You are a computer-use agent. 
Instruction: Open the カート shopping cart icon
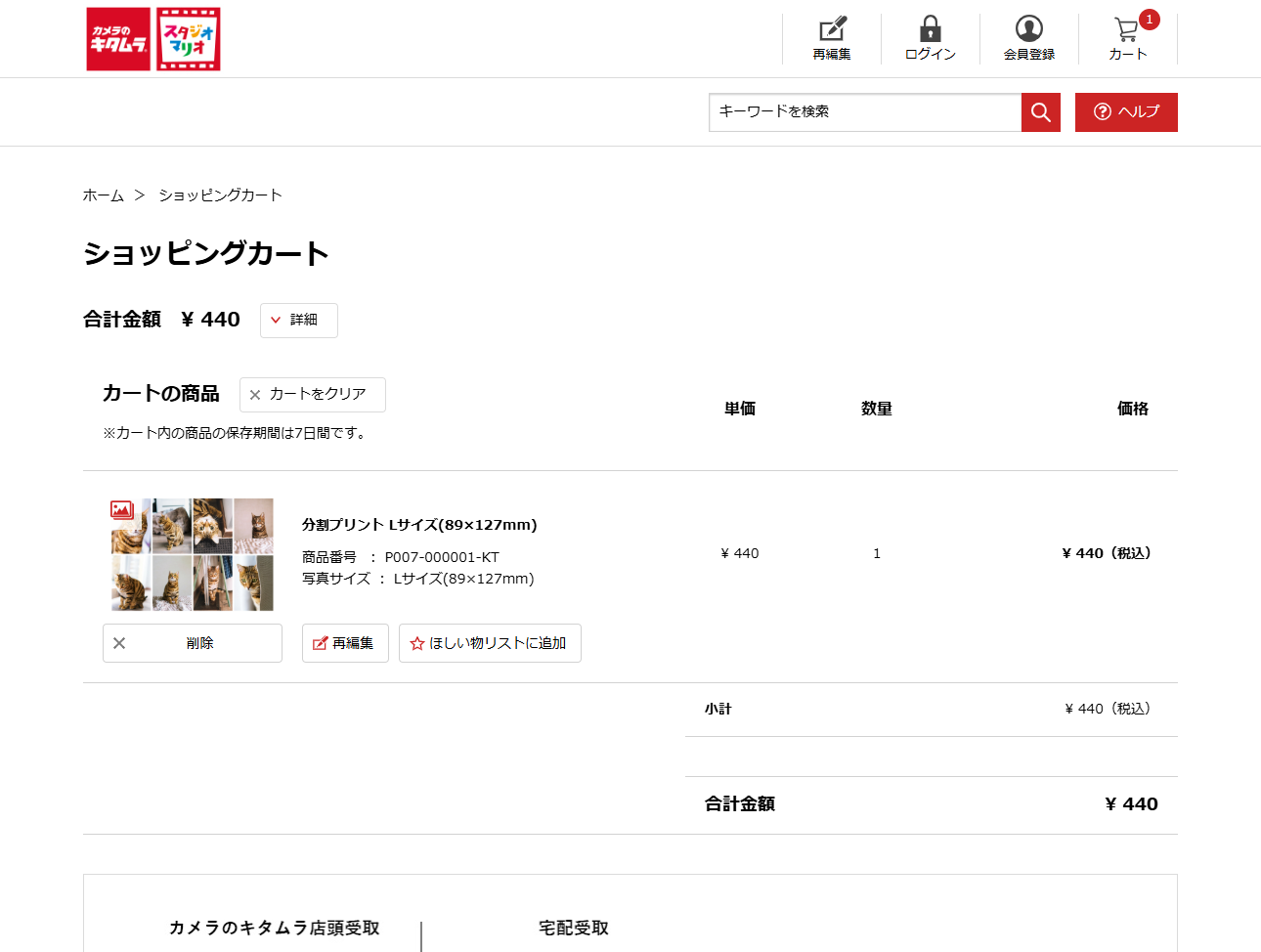pyautogui.click(x=1126, y=31)
